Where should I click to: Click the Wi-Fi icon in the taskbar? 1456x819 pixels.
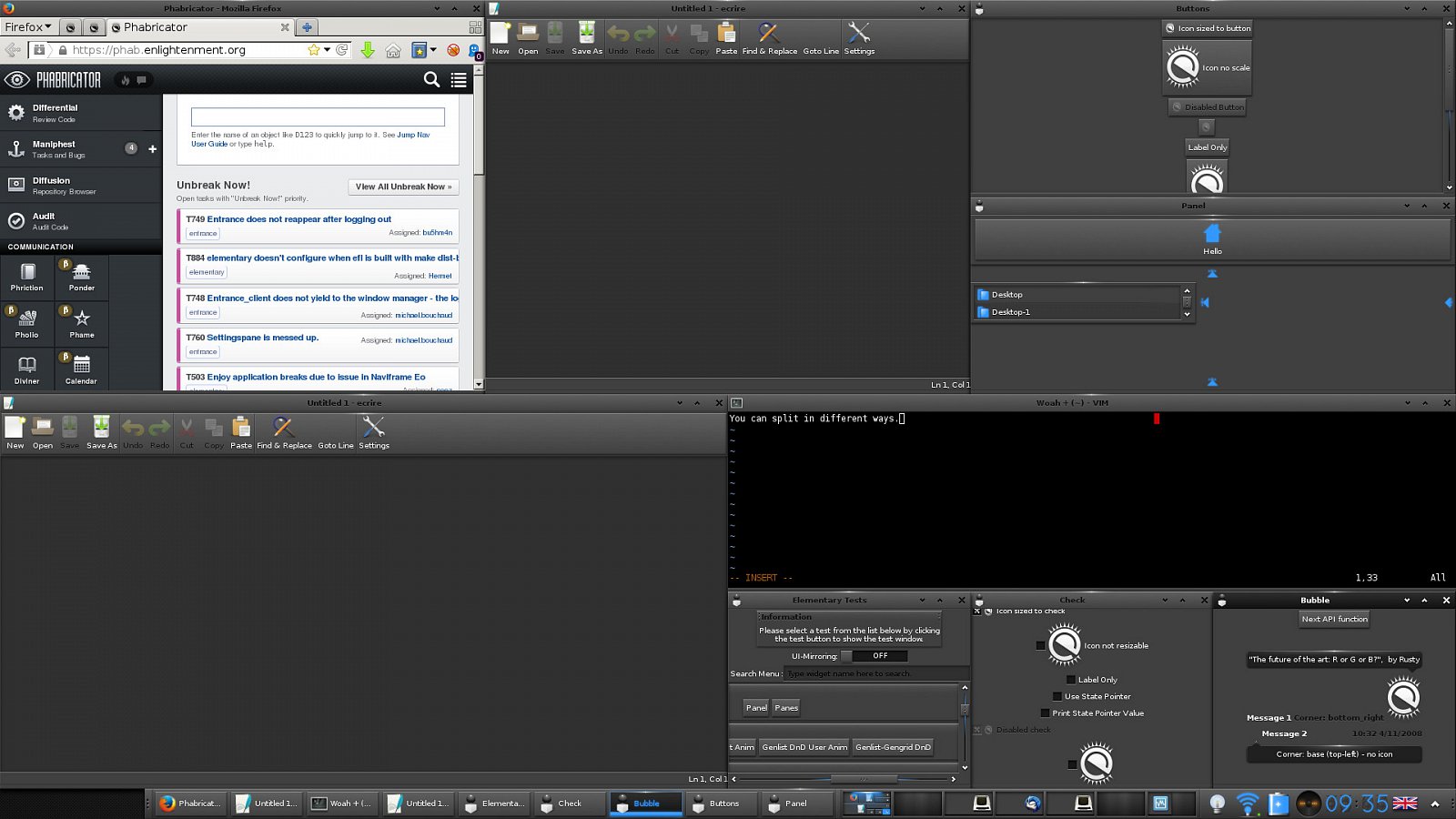(1248, 804)
